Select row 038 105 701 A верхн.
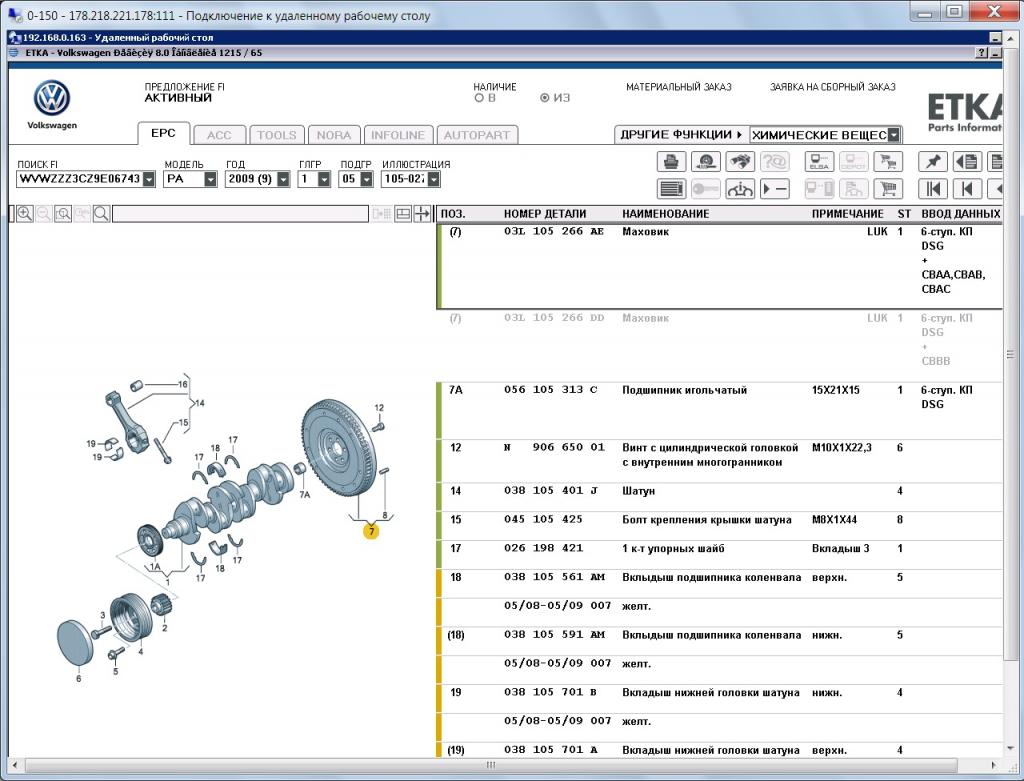Screen dimensions: 1024x781 tap(719, 750)
